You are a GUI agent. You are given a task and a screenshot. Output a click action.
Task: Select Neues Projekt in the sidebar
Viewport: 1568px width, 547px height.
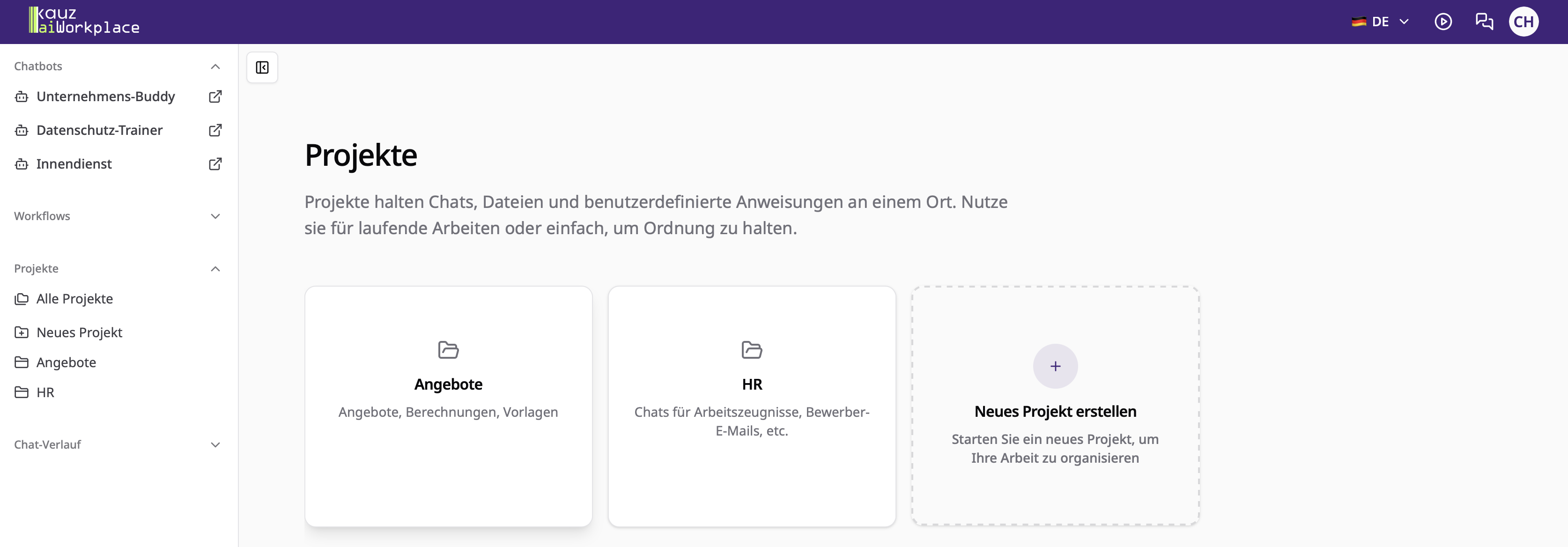point(79,332)
